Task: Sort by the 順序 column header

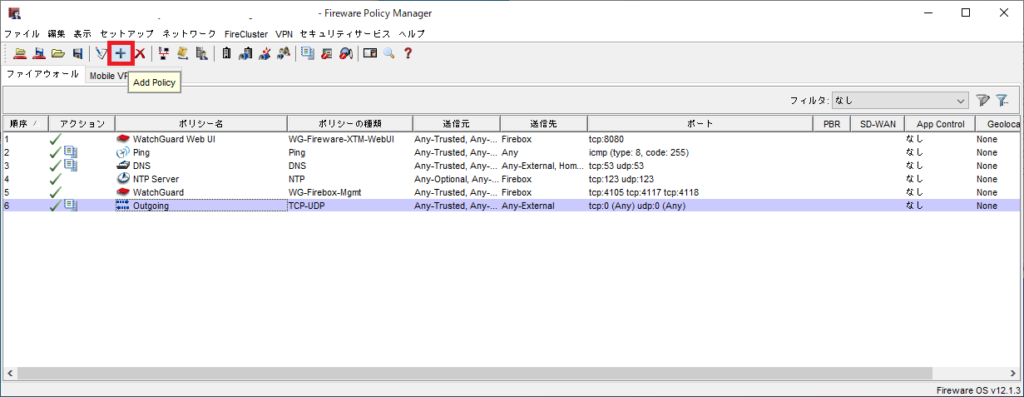Action: (25, 123)
